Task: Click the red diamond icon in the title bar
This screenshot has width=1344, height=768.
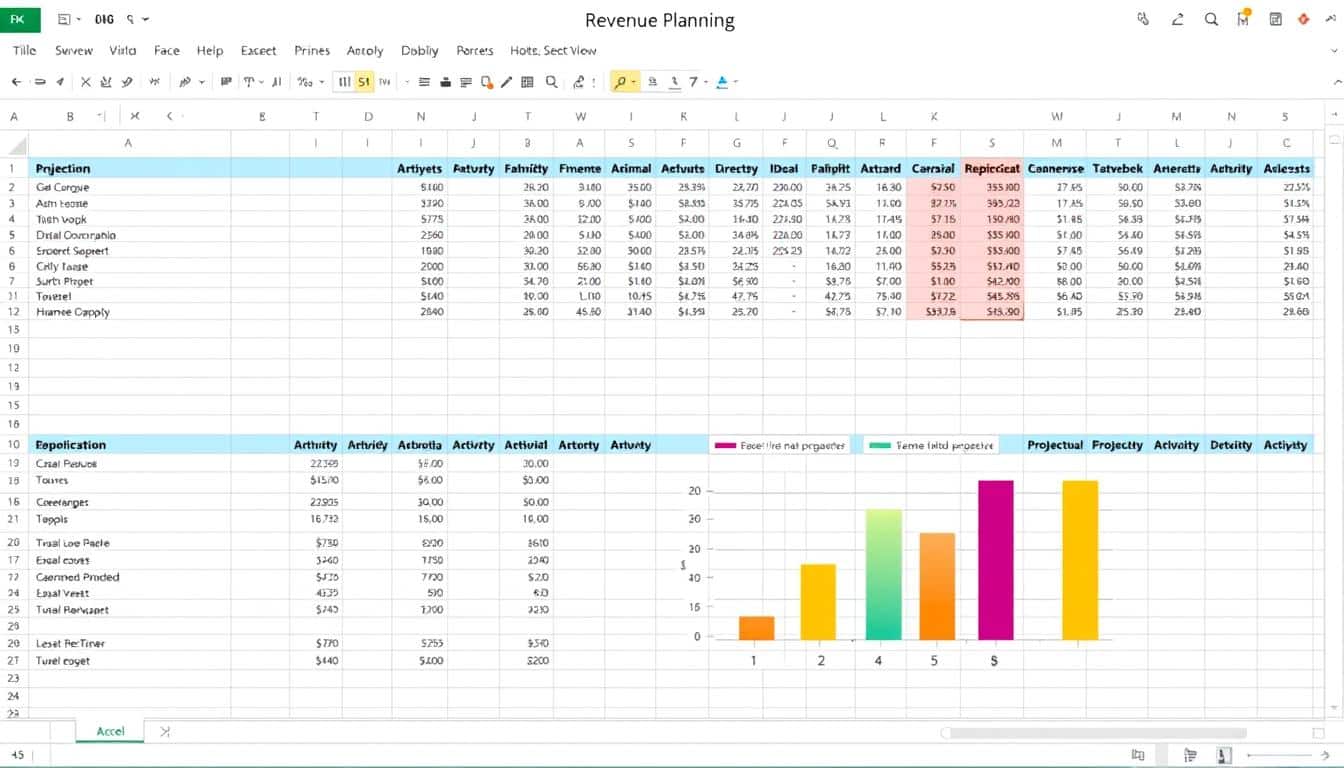Action: (x=1303, y=19)
